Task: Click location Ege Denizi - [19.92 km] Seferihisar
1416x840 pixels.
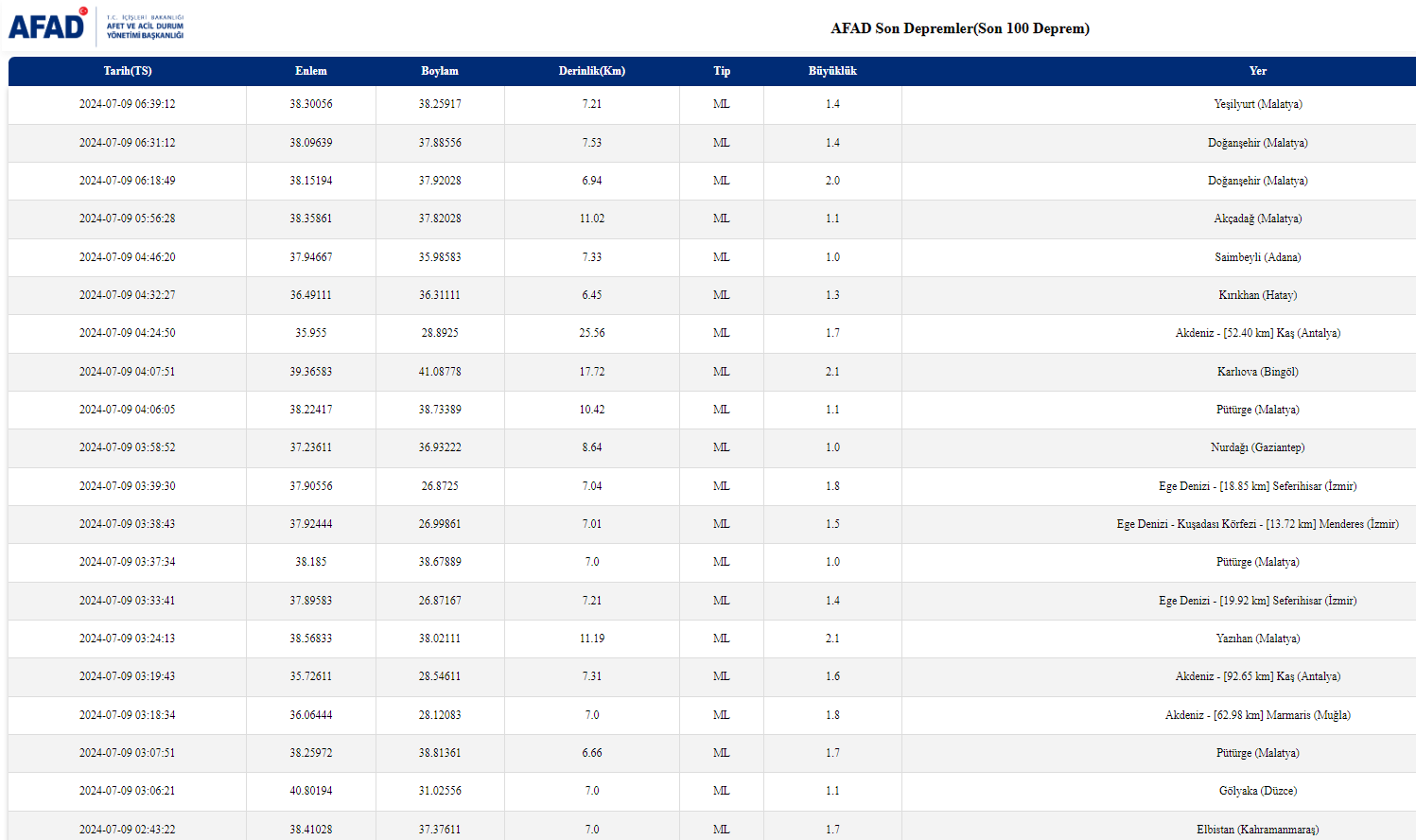Action: pos(1258,601)
